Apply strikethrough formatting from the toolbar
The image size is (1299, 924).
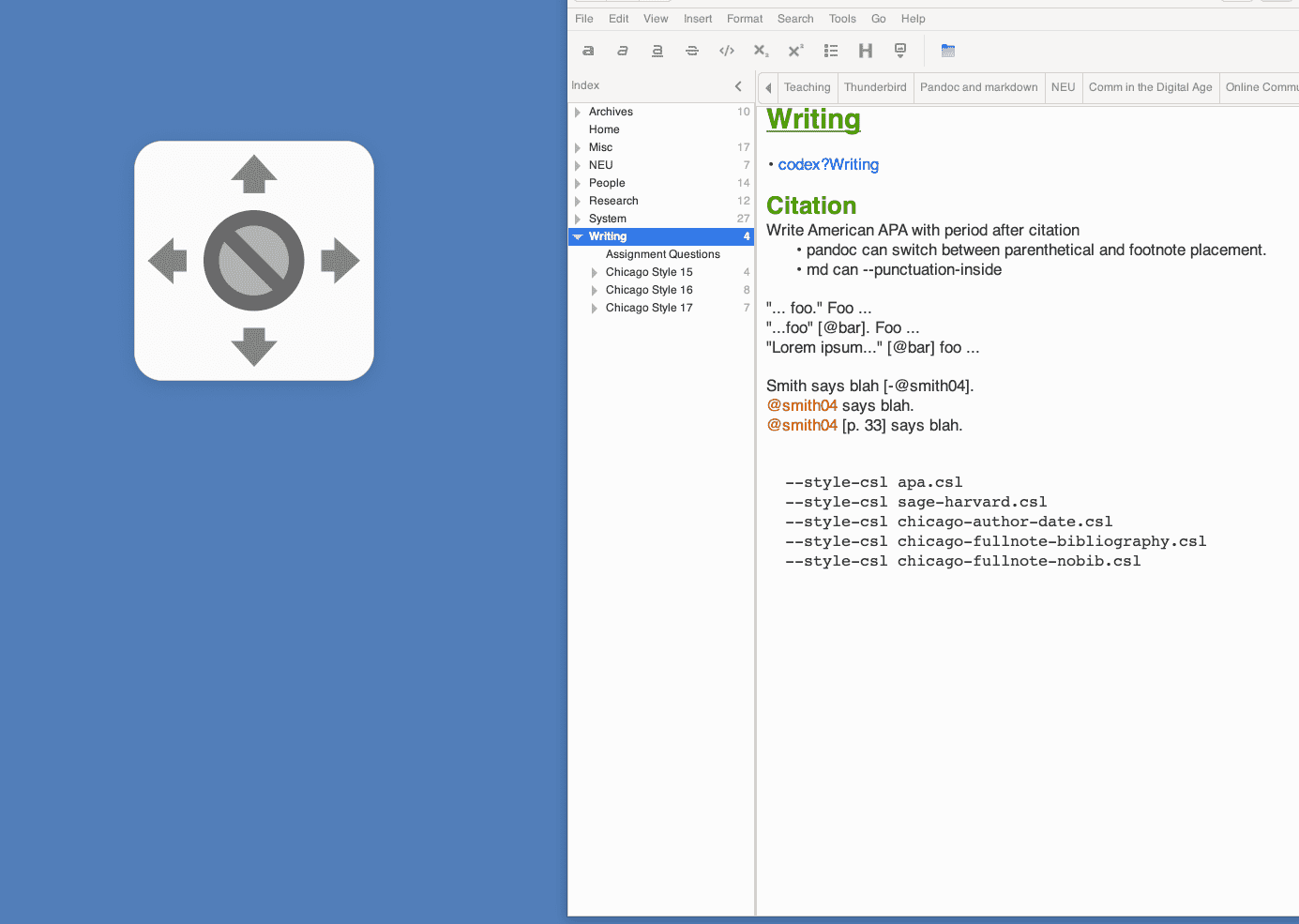[692, 51]
